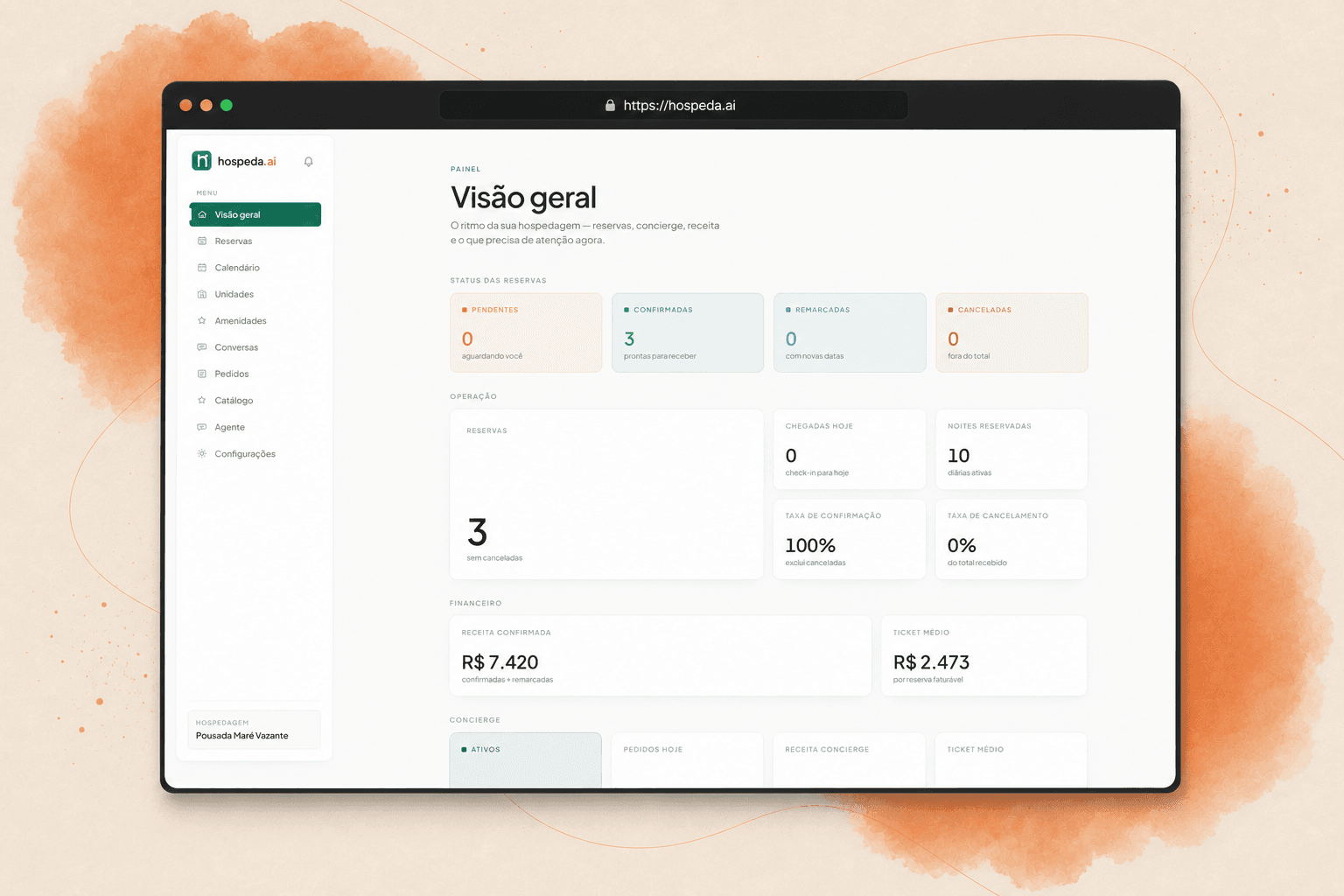Click the lock icon in address bar
This screenshot has height=896, width=1344.
(x=610, y=105)
